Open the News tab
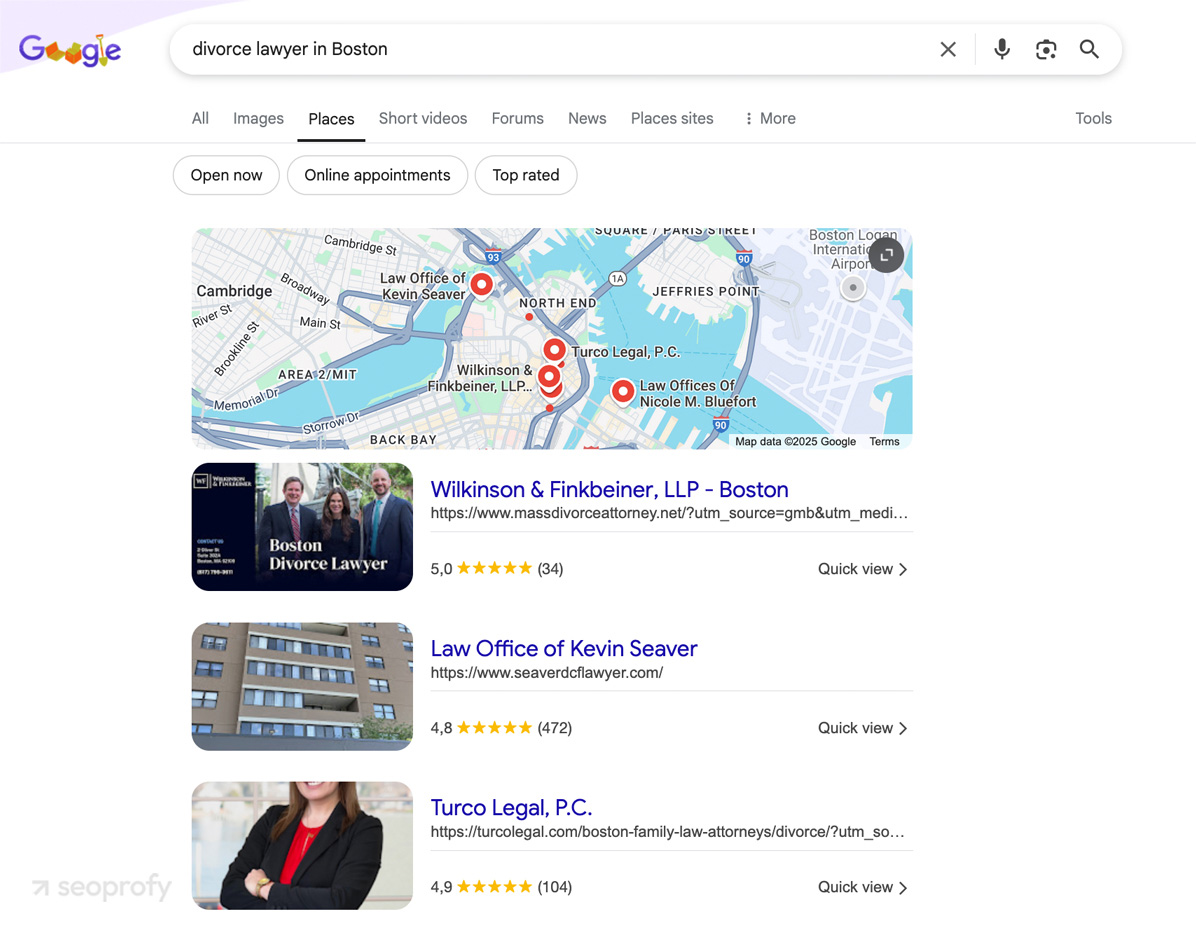 tap(587, 118)
